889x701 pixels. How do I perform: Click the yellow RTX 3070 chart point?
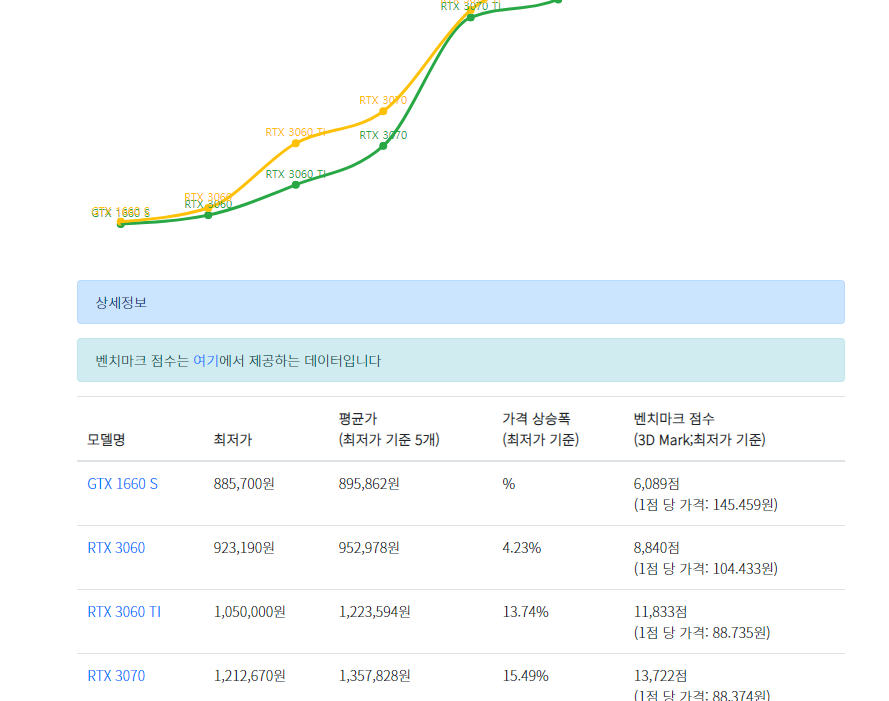(x=383, y=111)
